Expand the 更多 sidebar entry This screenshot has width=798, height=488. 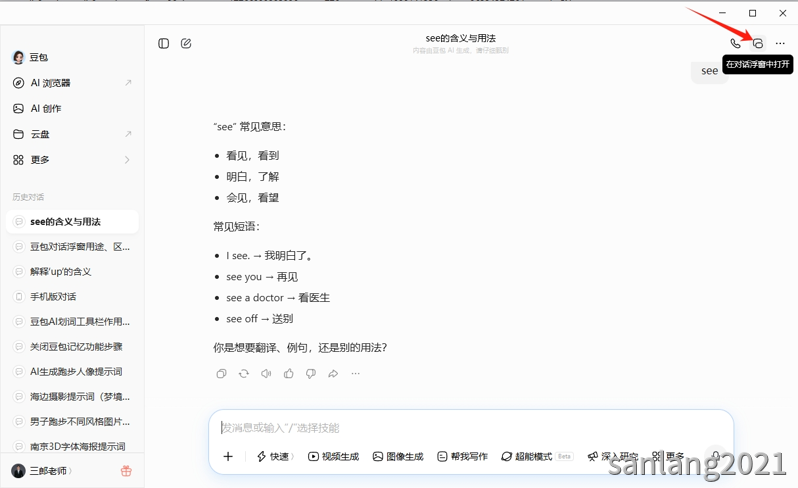pos(72,160)
